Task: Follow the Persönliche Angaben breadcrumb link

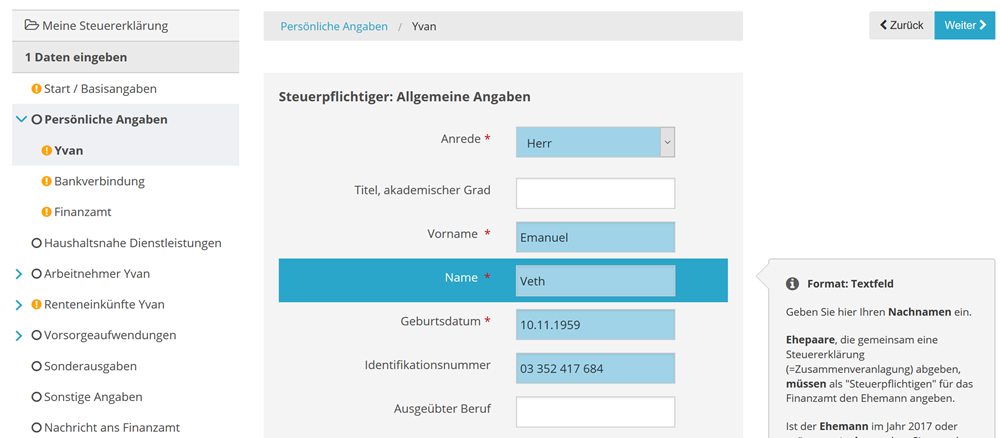Action: (x=334, y=27)
